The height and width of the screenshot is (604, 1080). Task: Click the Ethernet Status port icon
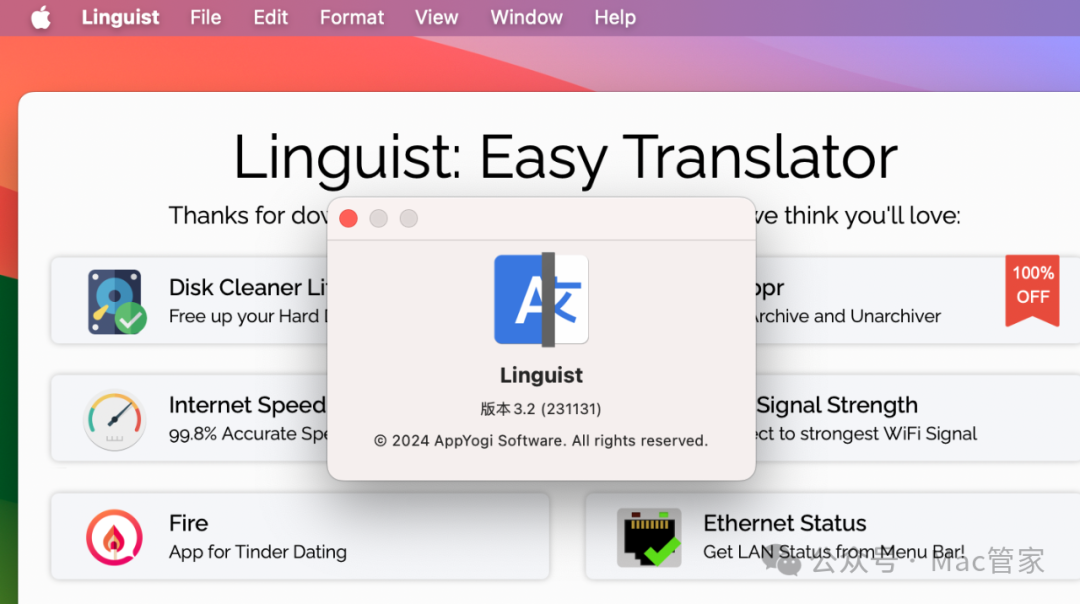coord(649,537)
